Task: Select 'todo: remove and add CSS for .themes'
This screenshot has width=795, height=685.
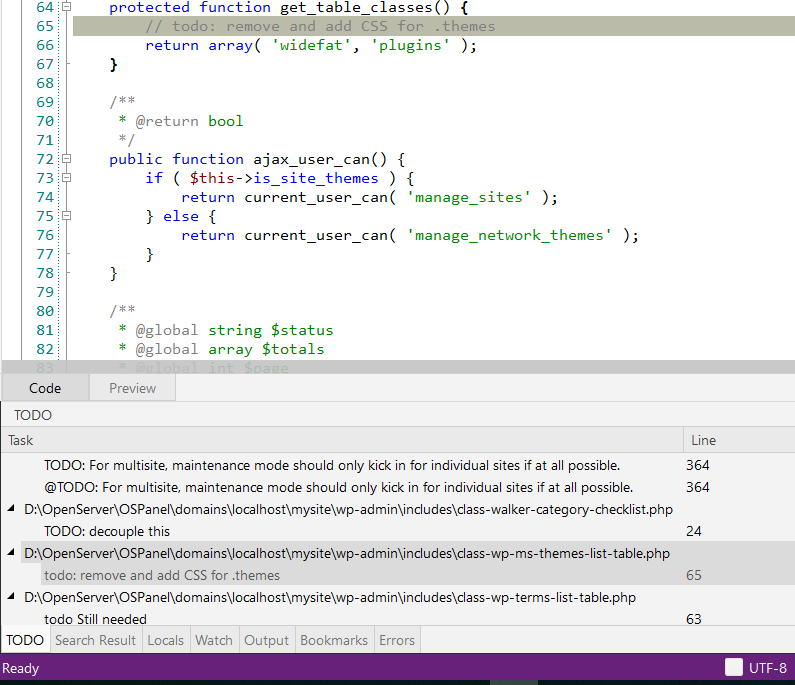Action: click(x=162, y=575)
